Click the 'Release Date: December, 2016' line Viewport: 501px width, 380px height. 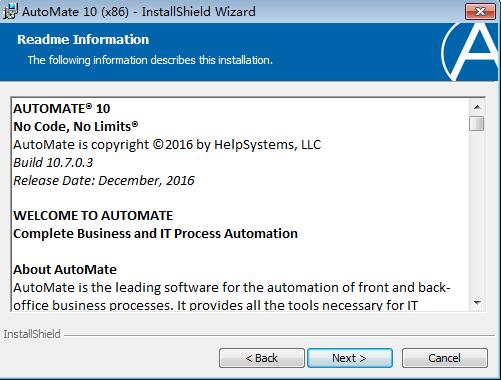pyautogui.click(x=104, y=181)
